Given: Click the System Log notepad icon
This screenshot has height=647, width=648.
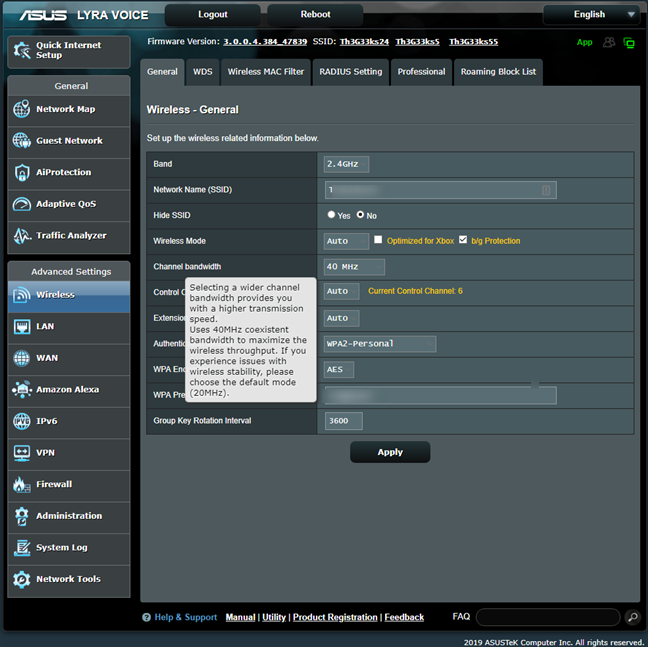Looking at the screenshot, I should pyautogui.click(x=21, y=547).
